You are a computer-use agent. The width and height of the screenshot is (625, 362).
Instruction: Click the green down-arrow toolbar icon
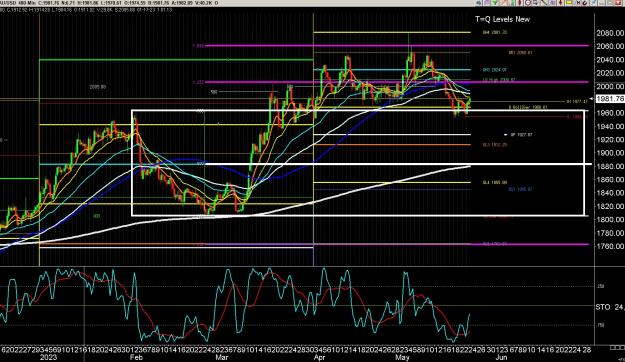tap(494, 2)
